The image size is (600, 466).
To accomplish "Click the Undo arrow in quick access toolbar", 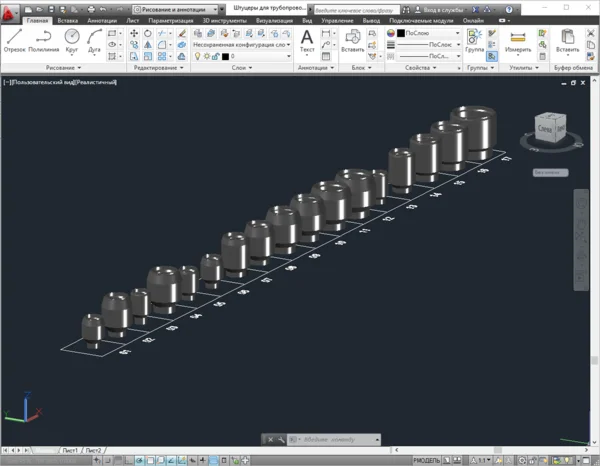I will pyautogui.click(x=103, y=9).
